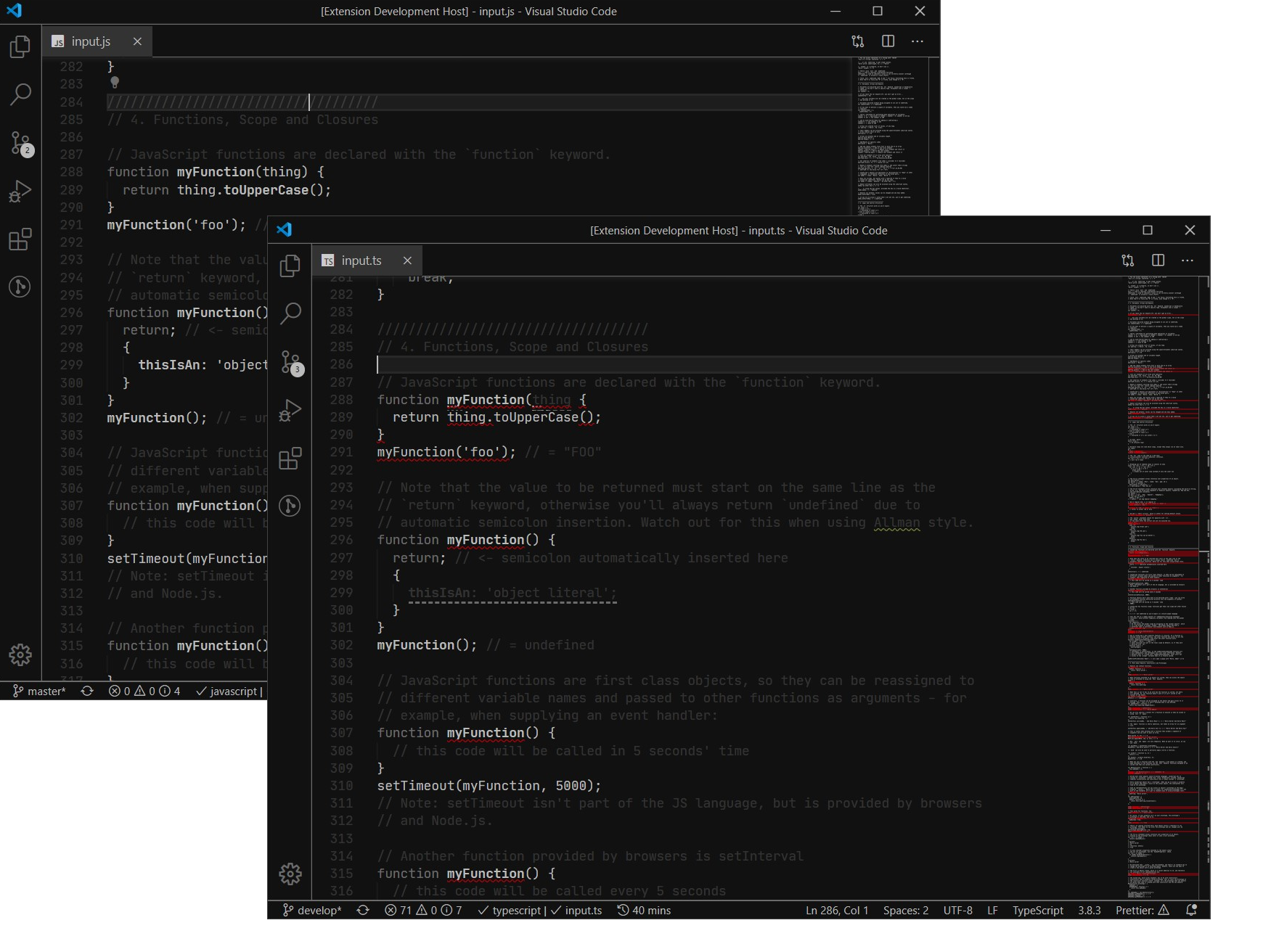Open Search view in the input.js window
This screenshot has width=1271, height=952.
[20, 94]
